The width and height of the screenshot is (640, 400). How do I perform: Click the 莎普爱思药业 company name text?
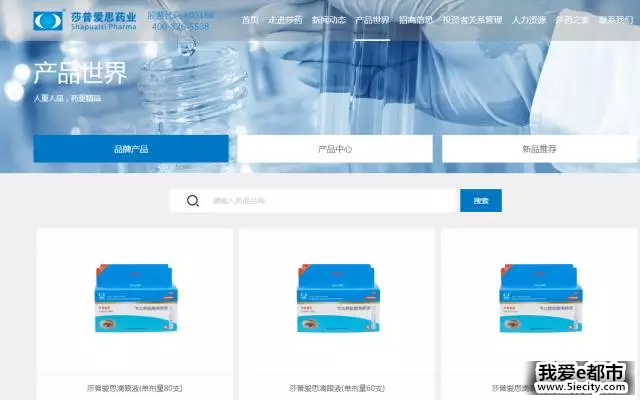(x=103, y=17)
